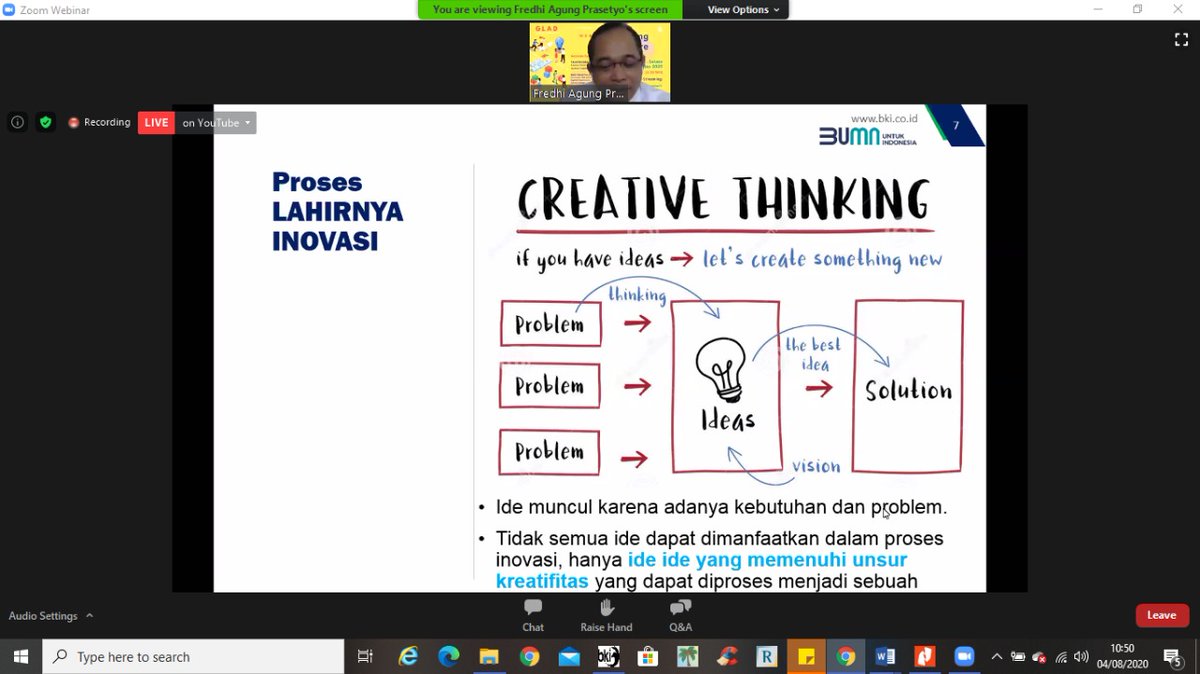This screenshot has width=1200, height=674.
Task: Open Microsoft Word from the taskbar
Action: pyautogui.click(x=885, y=656)
